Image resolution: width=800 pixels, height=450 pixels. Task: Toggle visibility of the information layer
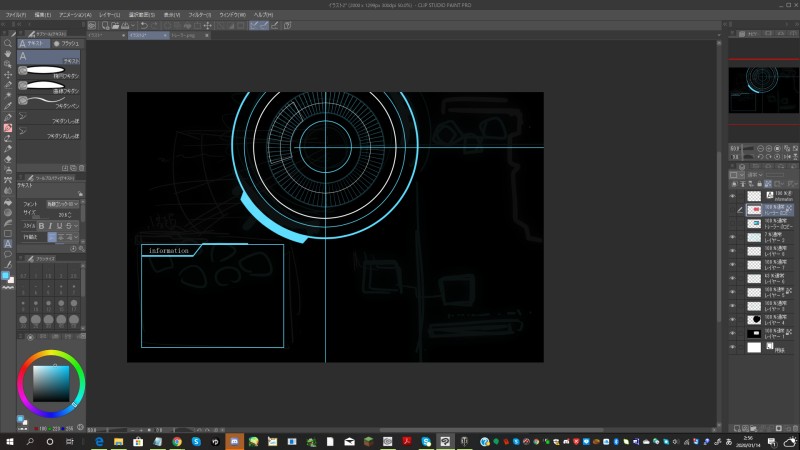tap(733, 197)
